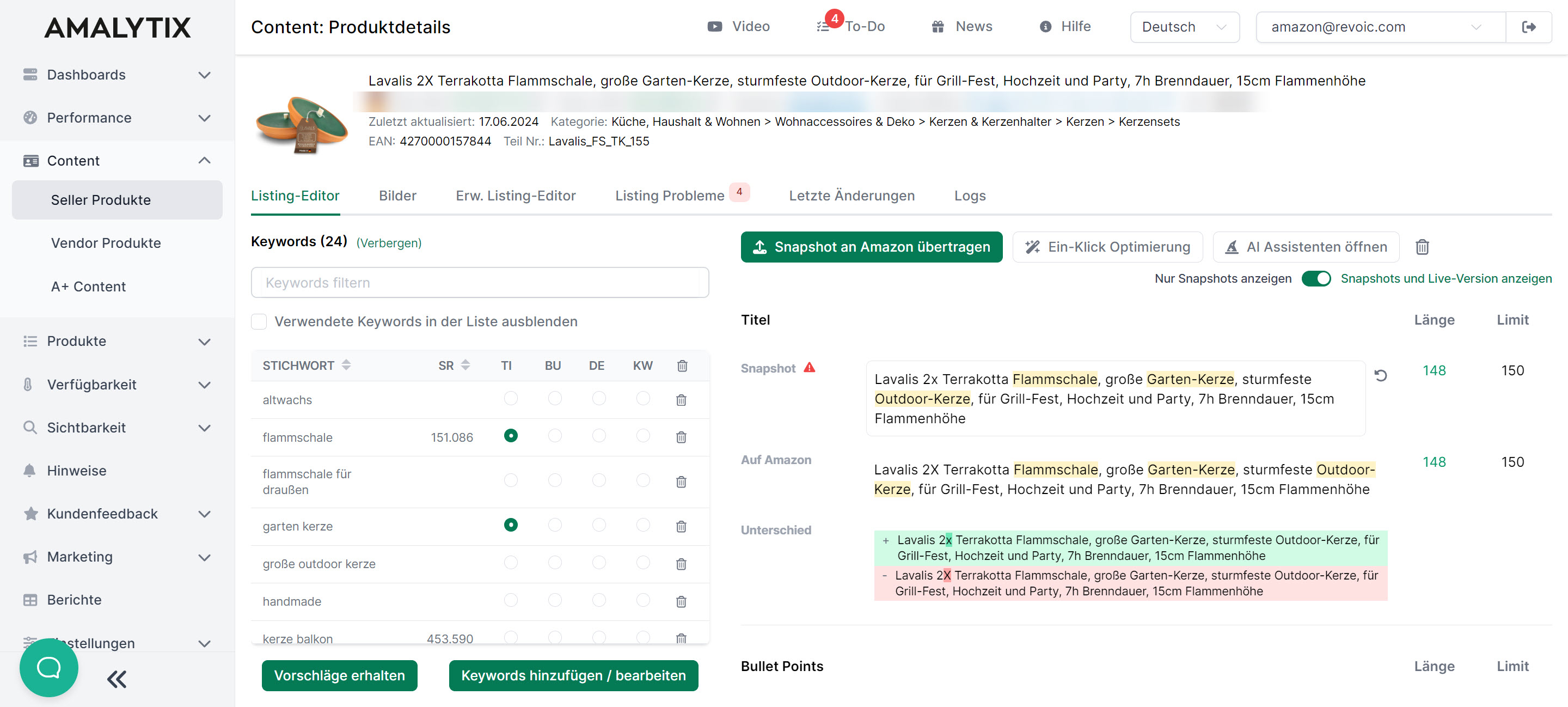The image size is (1568, 707).
Task: Open A+ Content in sidebar
Action: tap(88, 286)
